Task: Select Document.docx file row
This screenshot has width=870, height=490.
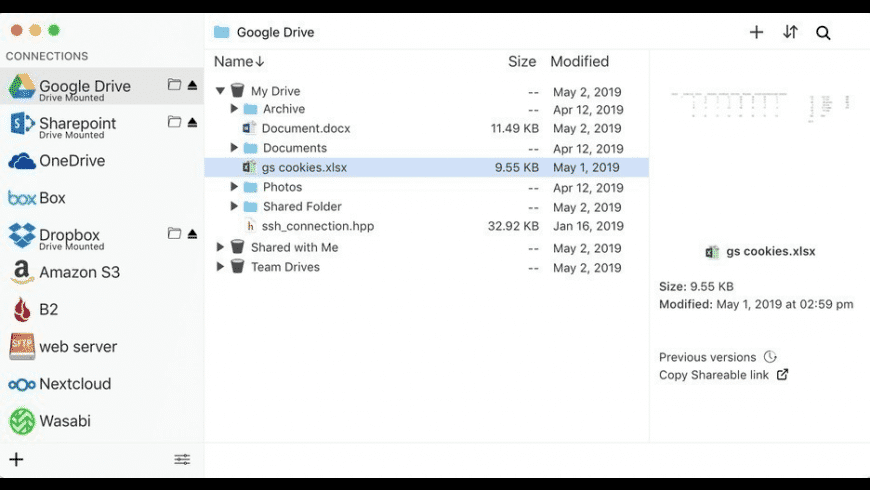Action: click(x=427, y=128)
